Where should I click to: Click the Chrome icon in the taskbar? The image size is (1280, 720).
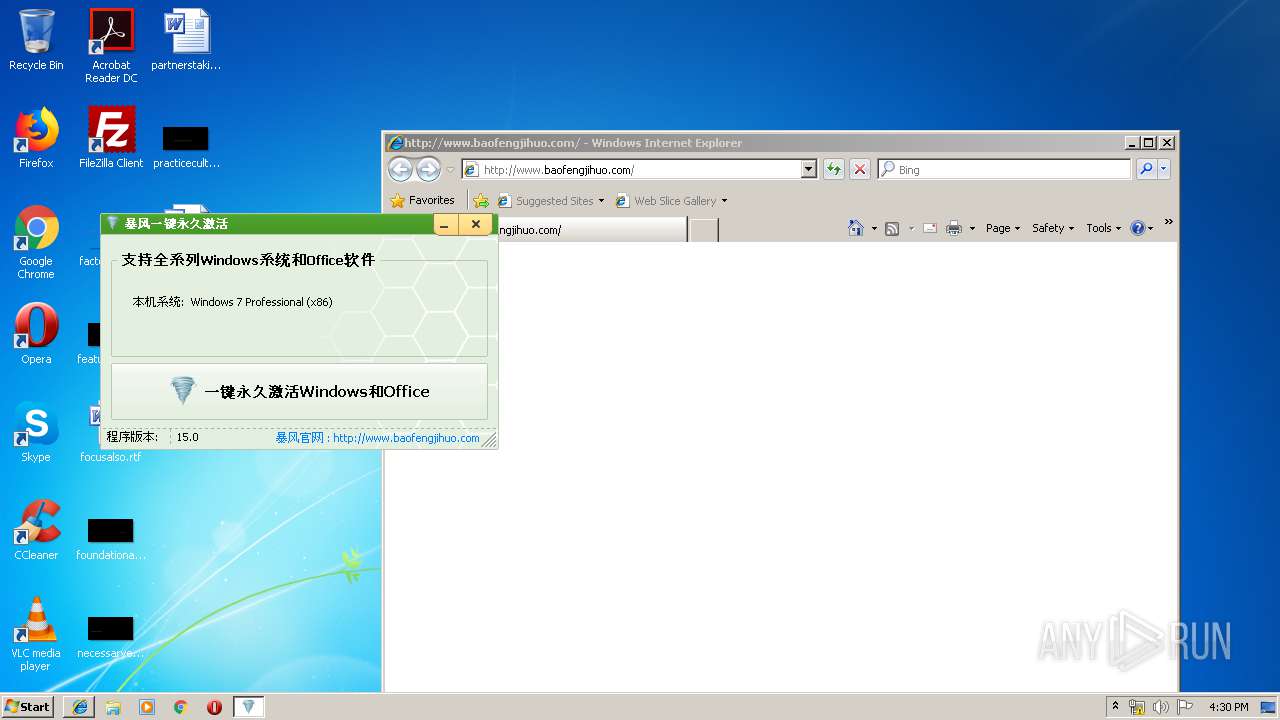tap(180, 707)
